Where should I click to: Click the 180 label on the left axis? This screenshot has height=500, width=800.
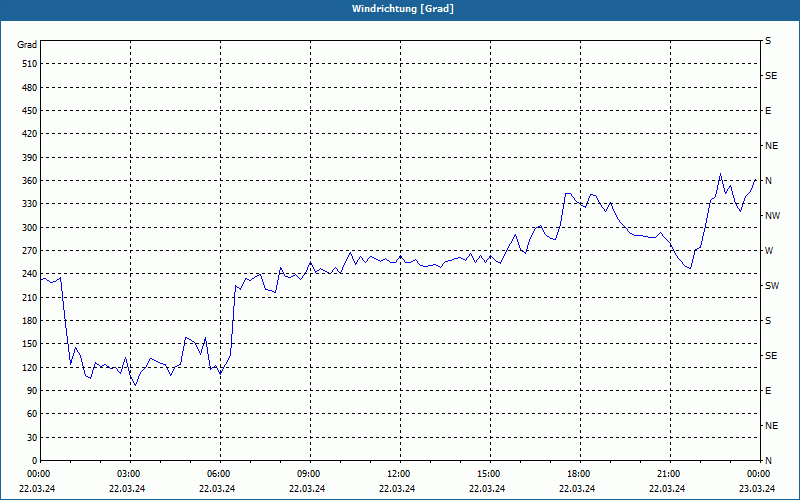pyautogui.click(x=30, y=320)
